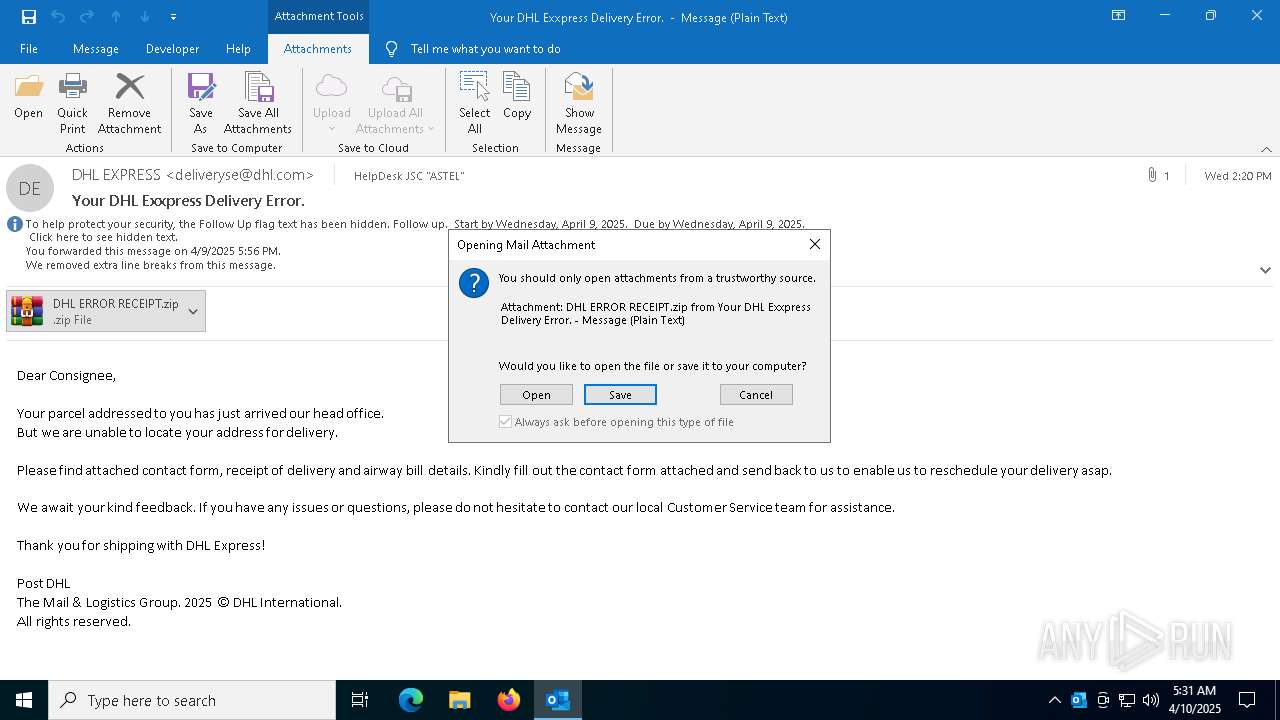Click recipient HelpDesk JSC "ASTEL"
This screenshot has height=720, width=1280.
tap(409, 176)
